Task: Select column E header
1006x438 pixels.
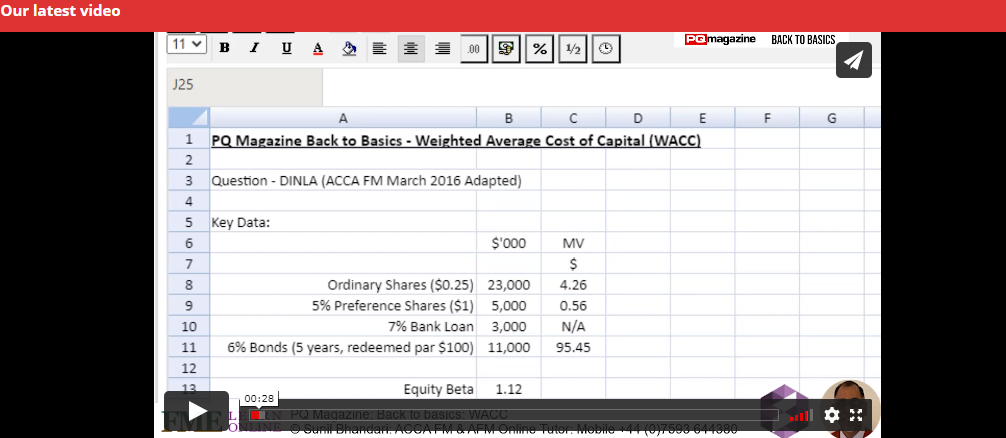Action: tap(703, 118)
